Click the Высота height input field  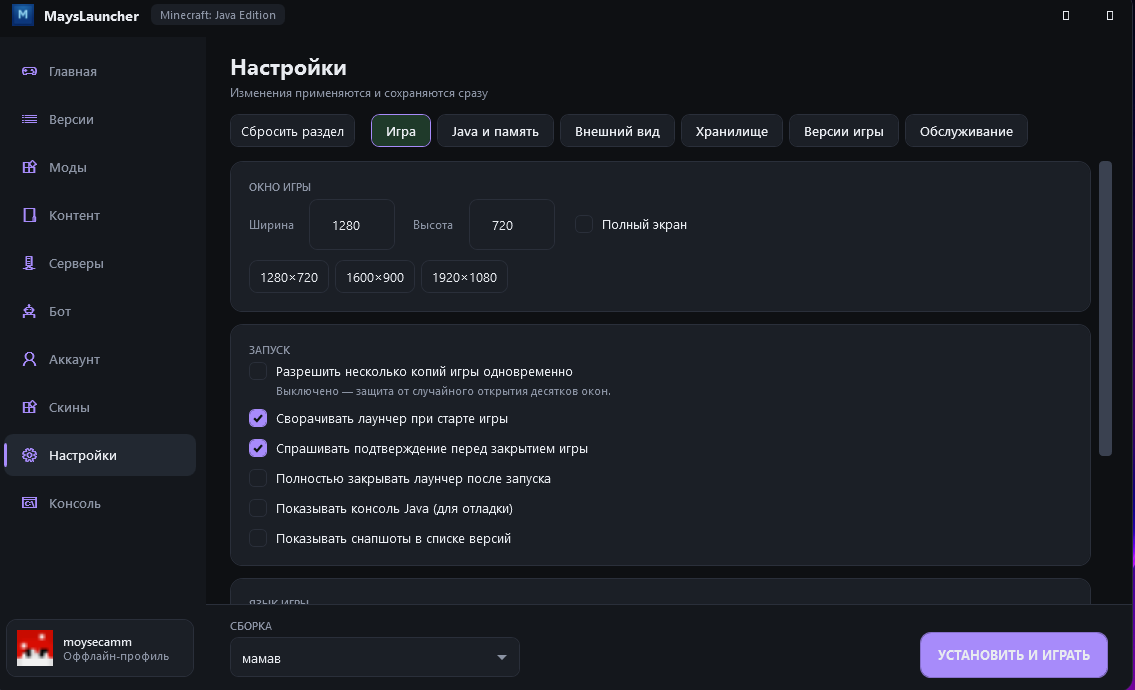[x=512, y=225]
